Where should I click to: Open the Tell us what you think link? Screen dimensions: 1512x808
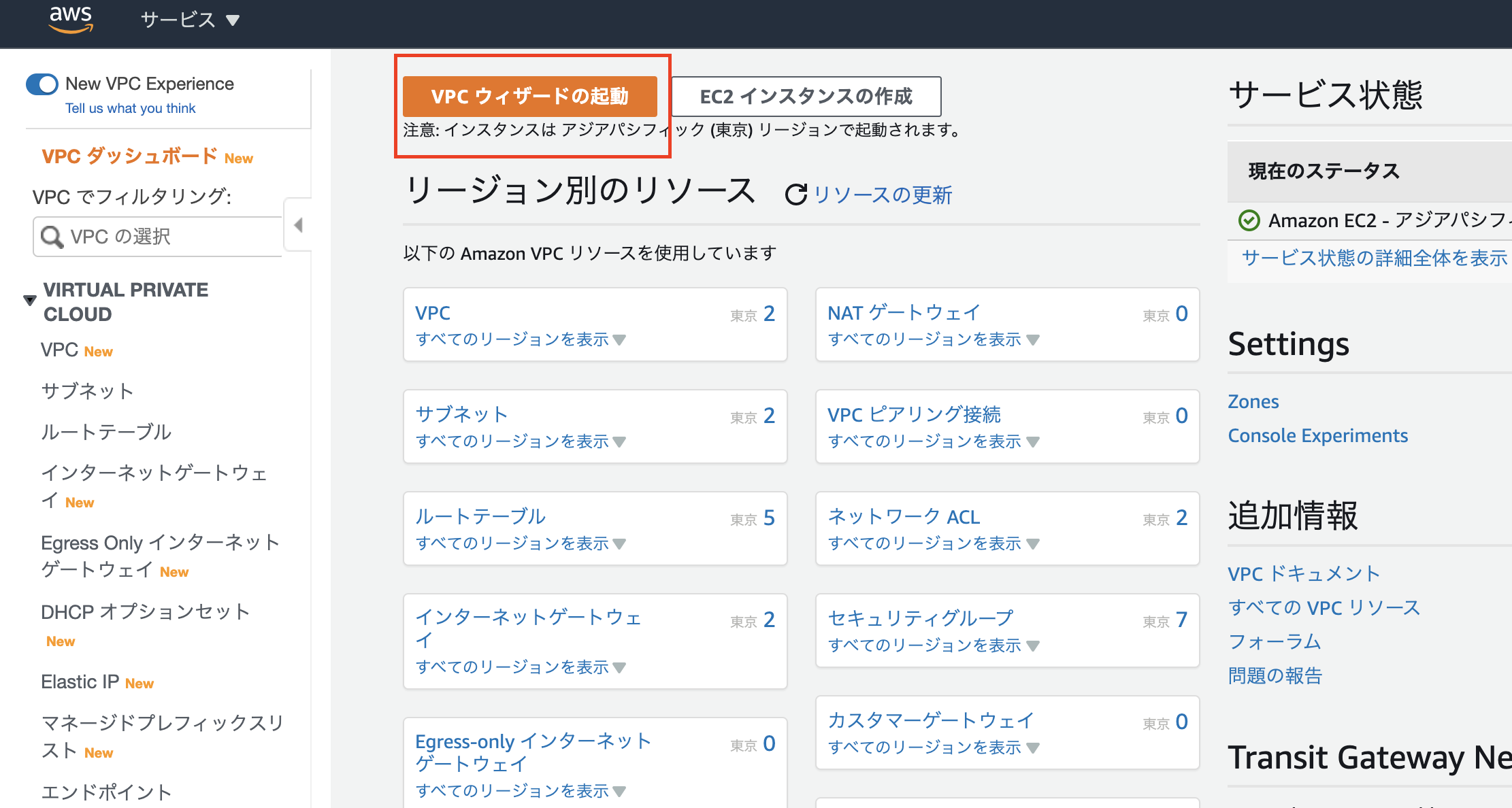tap(130, 108)
